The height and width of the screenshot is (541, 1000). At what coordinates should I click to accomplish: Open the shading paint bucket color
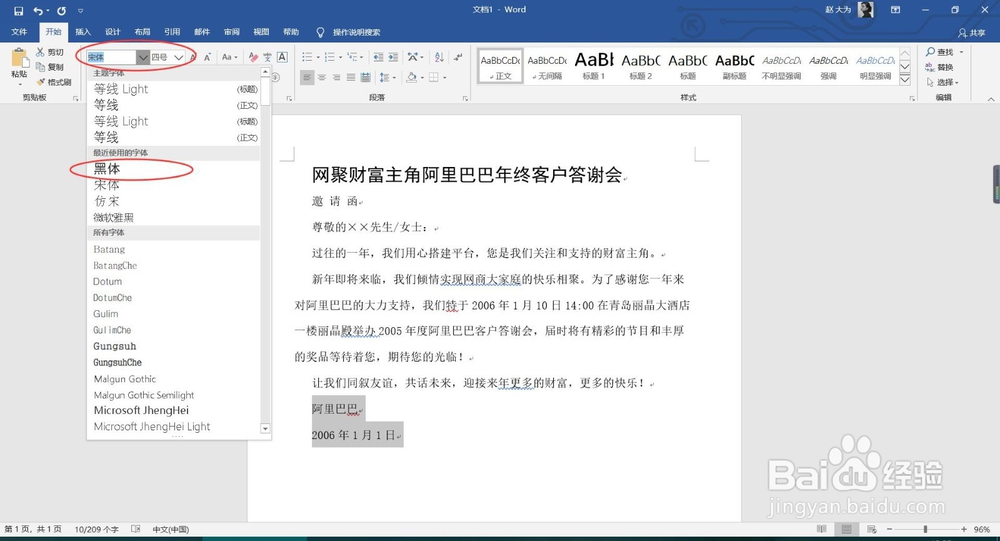pyautogui.click(x=414, y=78)
